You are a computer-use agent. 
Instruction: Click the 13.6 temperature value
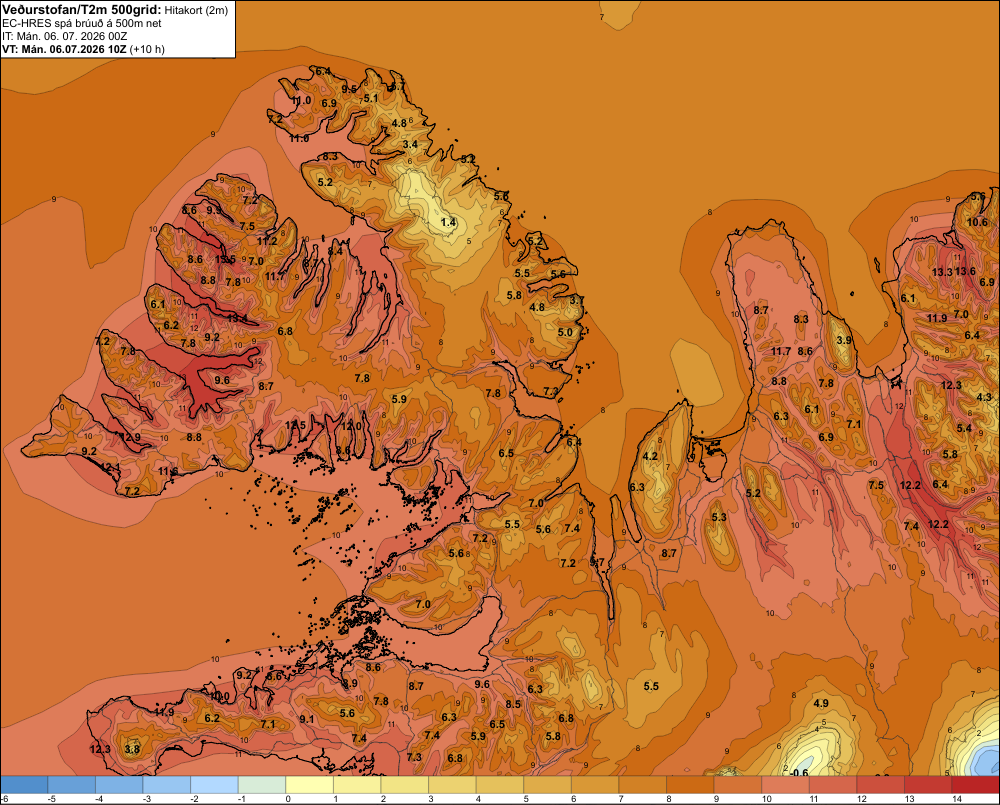[x=965, y=271]
